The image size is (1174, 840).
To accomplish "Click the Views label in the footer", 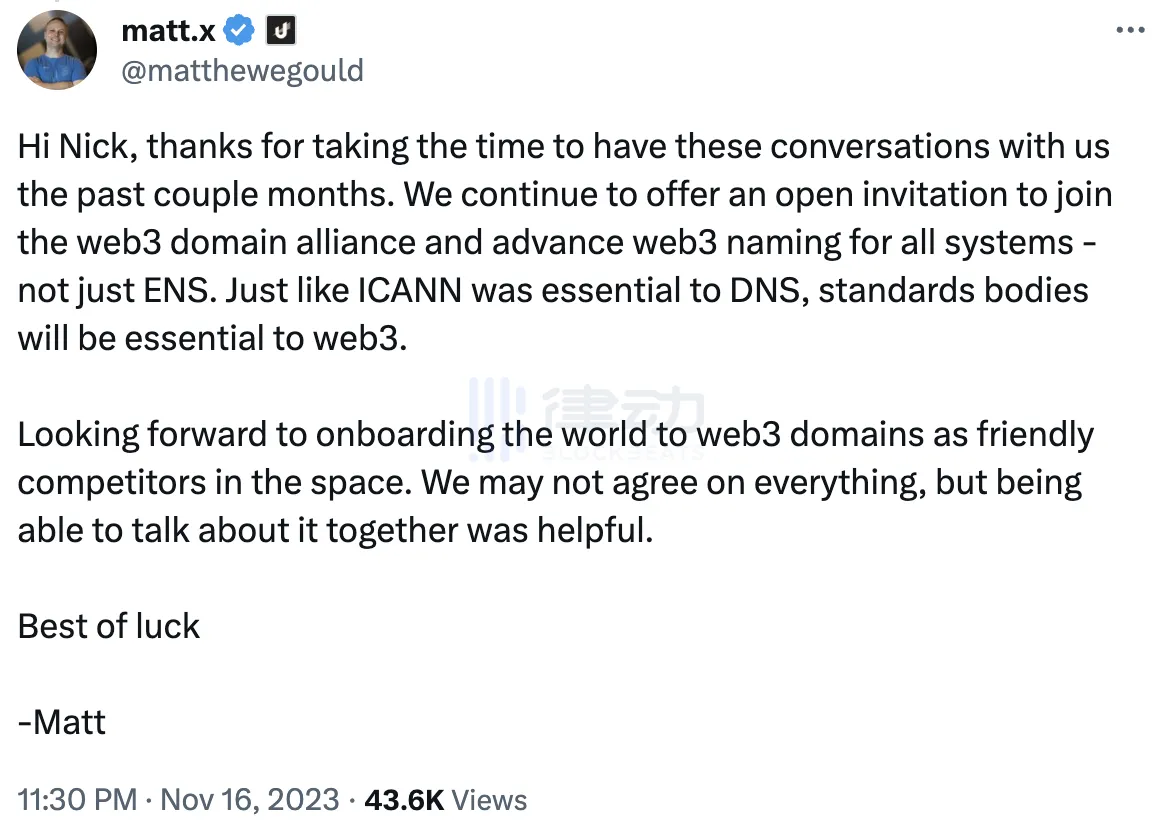I will click(x=489, y=800).
